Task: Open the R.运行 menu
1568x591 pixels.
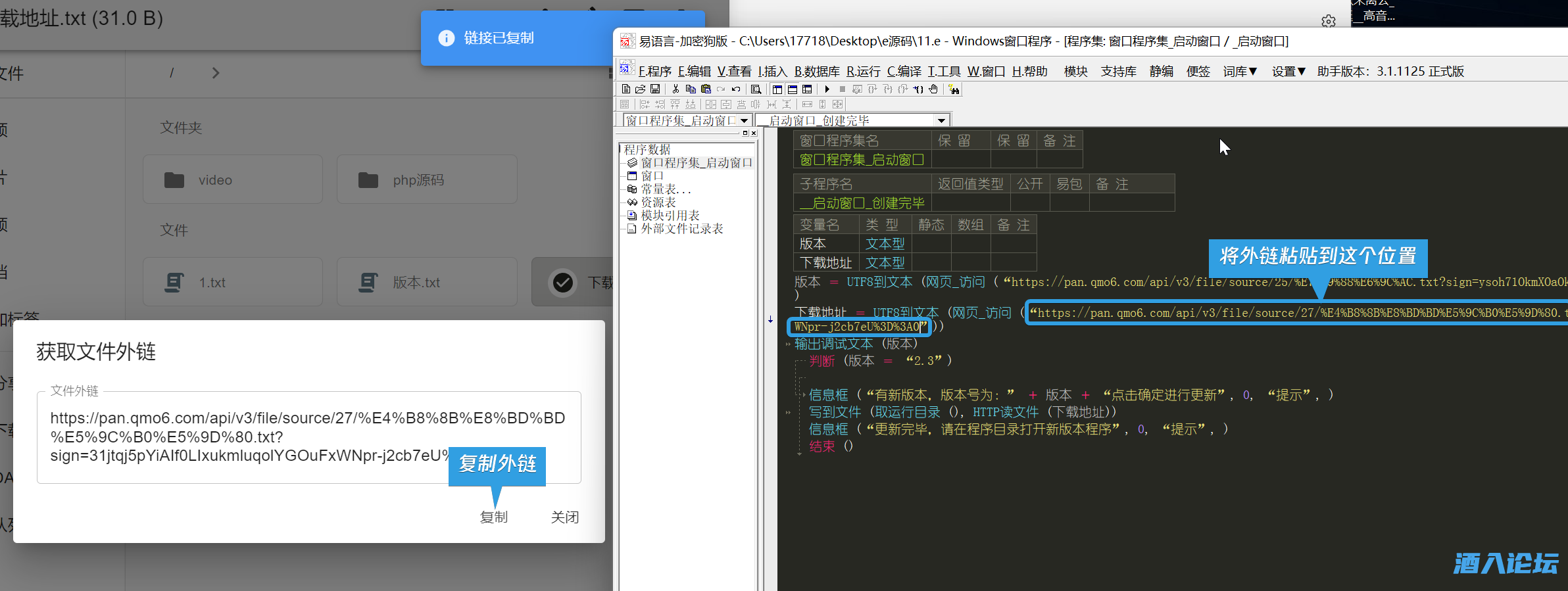Action: click(863, 71)
